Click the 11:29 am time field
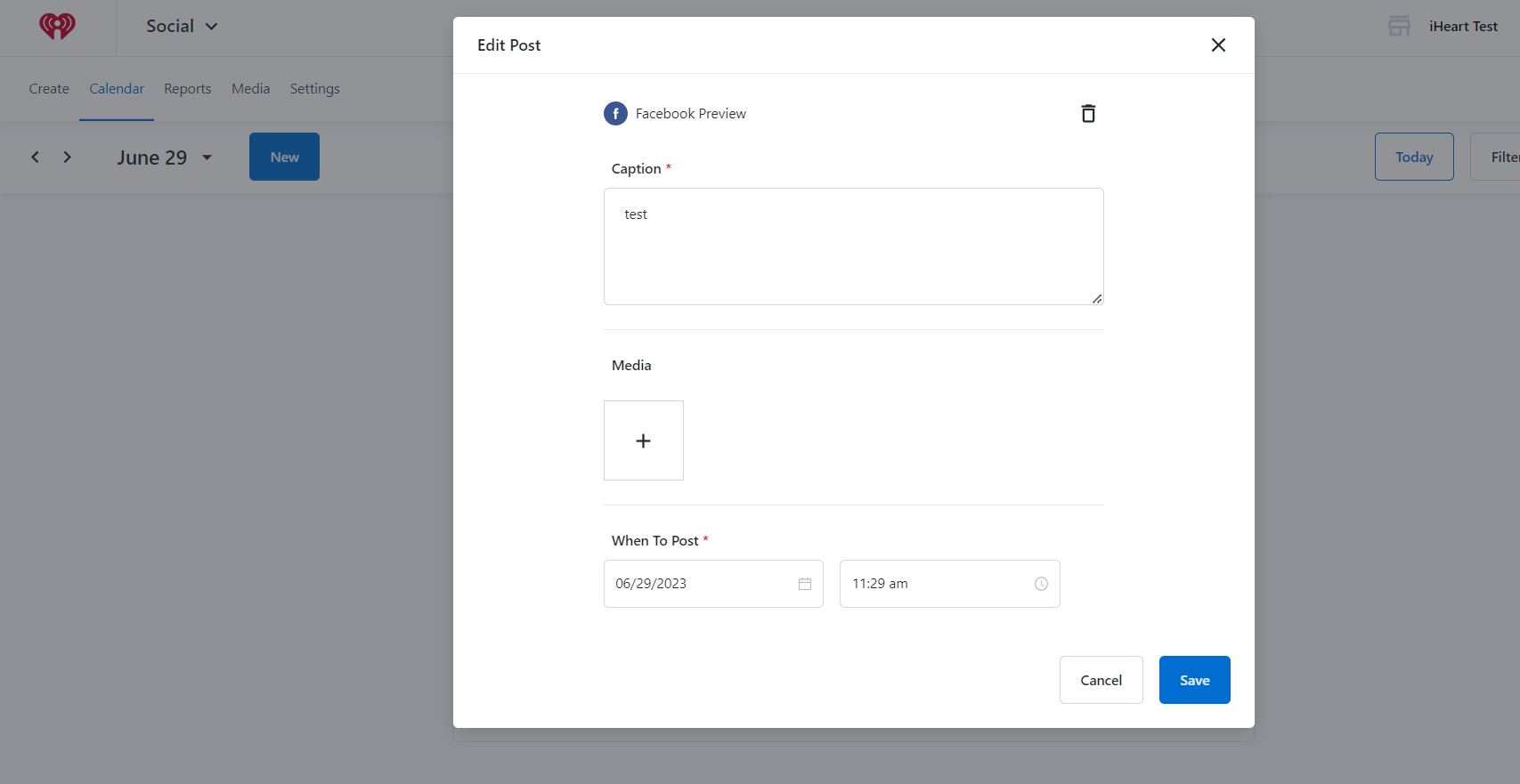Image resolution: width=1520 pixels, height=784 pixels. 935,584
